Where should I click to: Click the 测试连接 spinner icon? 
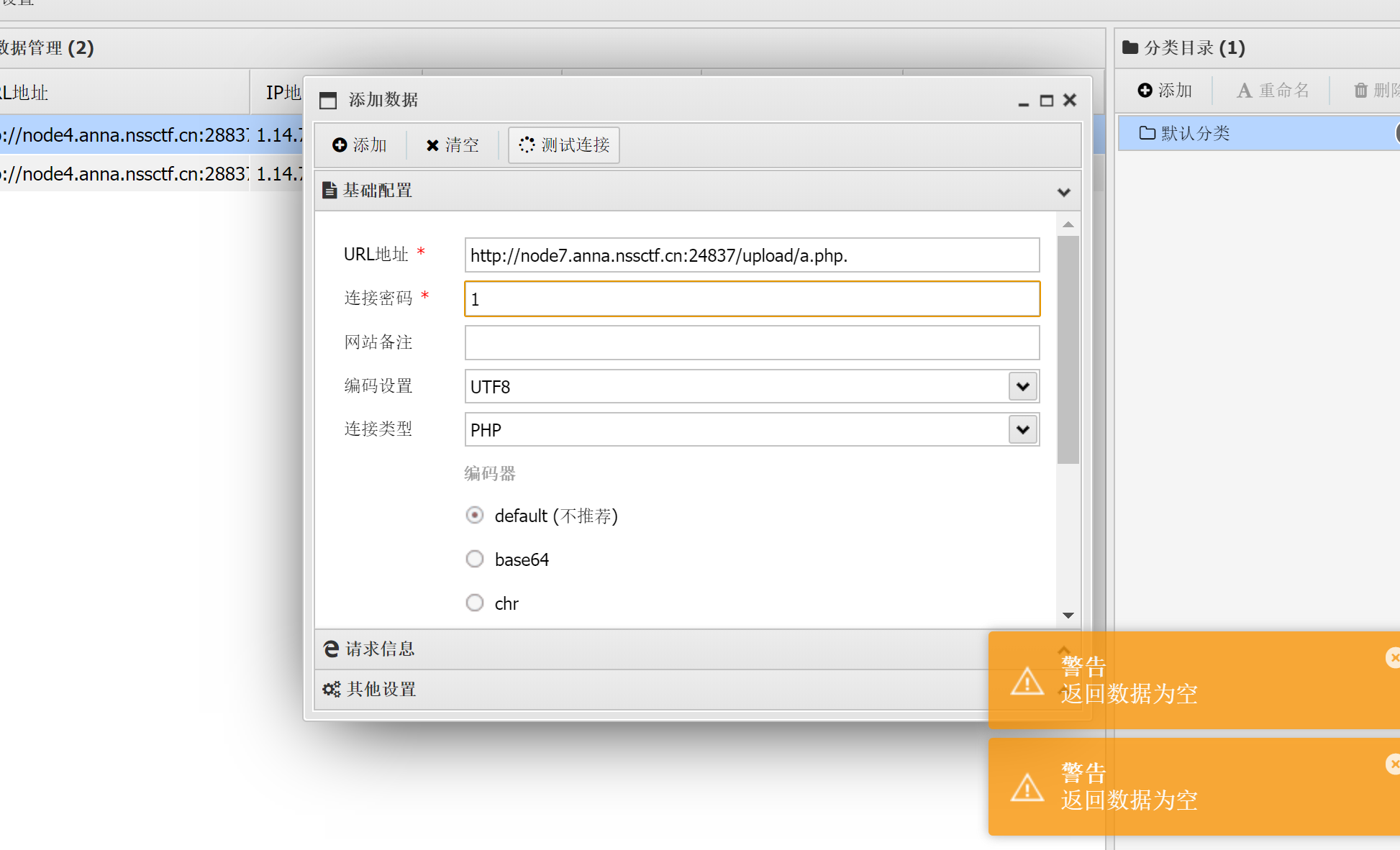527,145
